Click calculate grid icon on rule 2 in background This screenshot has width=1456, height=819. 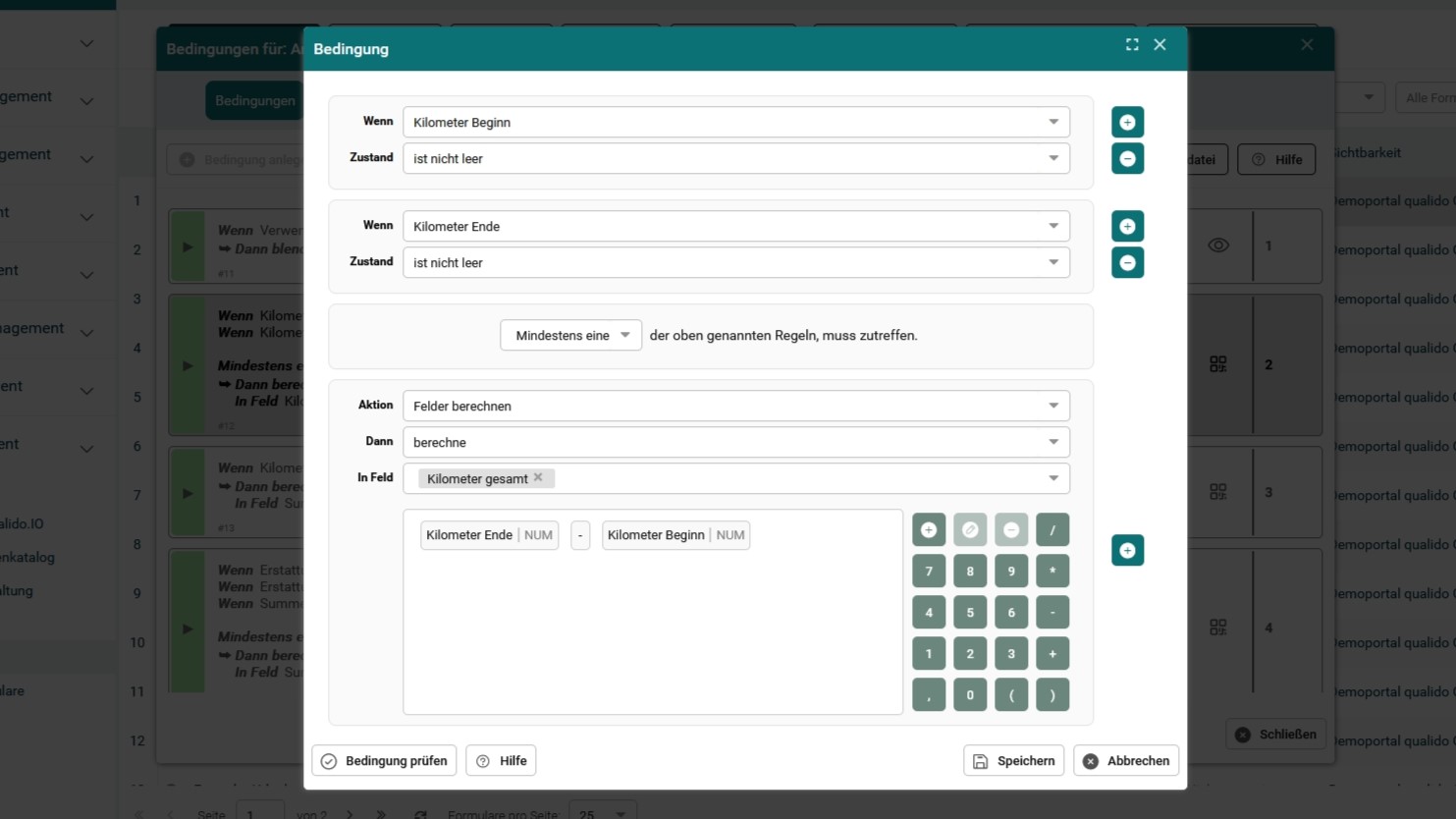(x=1218, y=364)
